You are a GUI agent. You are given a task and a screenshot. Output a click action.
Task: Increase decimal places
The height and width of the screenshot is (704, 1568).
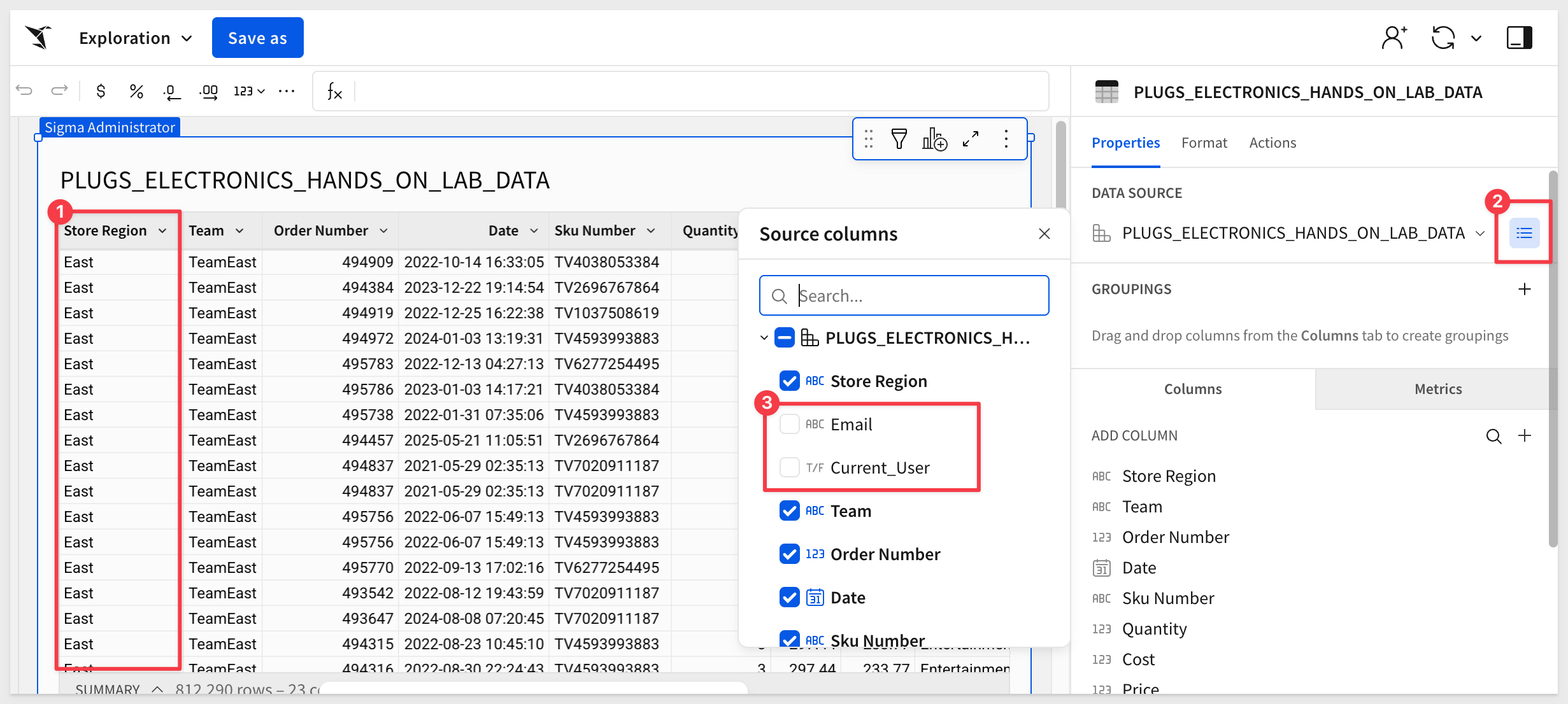pos(208,92)
